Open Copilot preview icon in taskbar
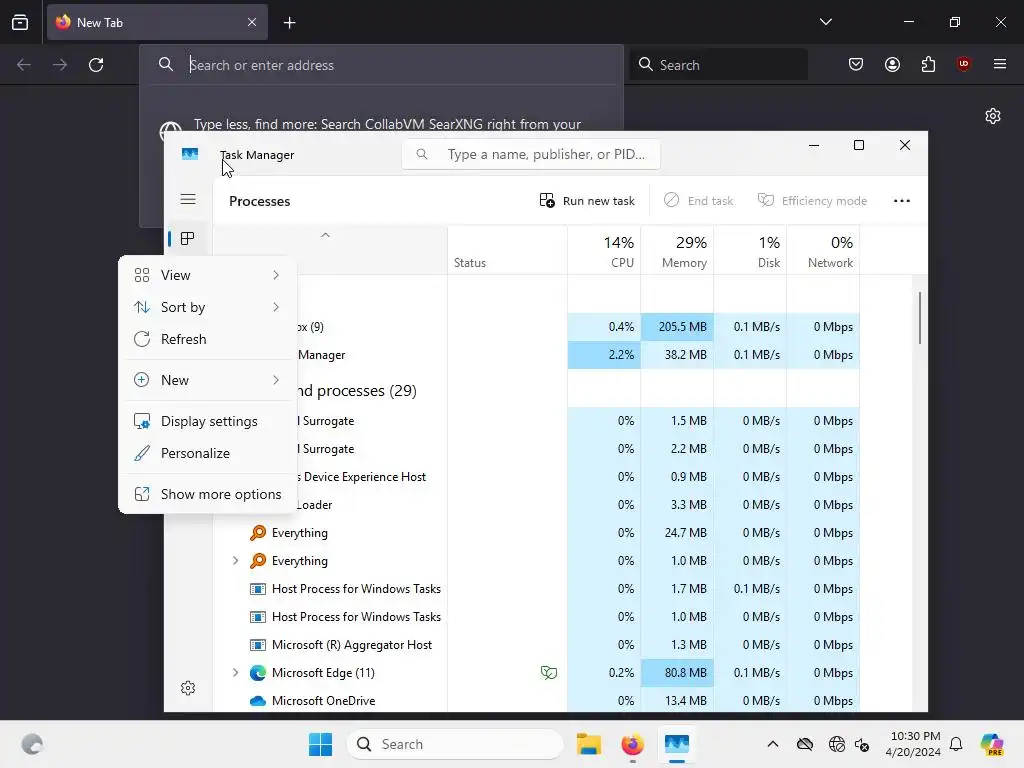 tap(992, 744)
